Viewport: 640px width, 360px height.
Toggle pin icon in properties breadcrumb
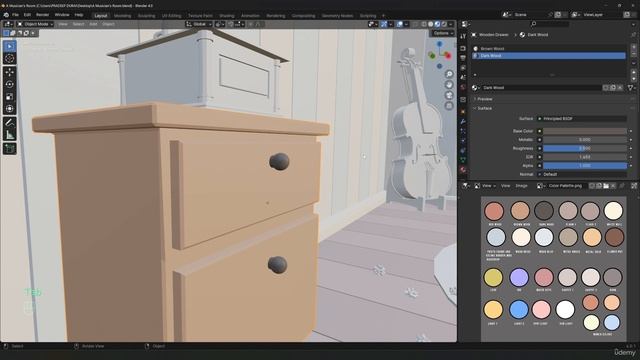click(x=633, y=35)
